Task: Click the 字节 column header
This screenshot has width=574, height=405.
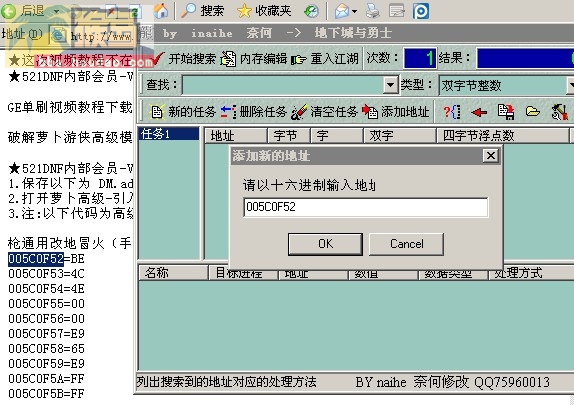Action: (x=289, y=136)
